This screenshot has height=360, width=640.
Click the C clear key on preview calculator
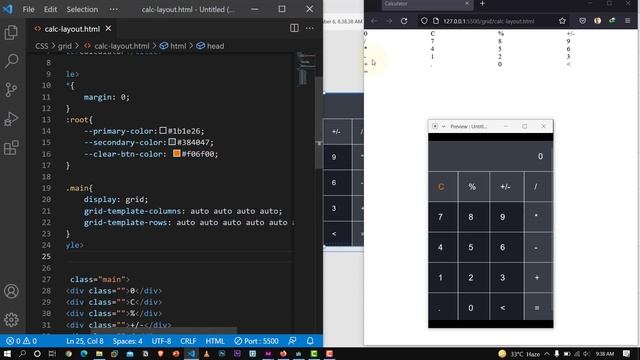pos(441,187)
